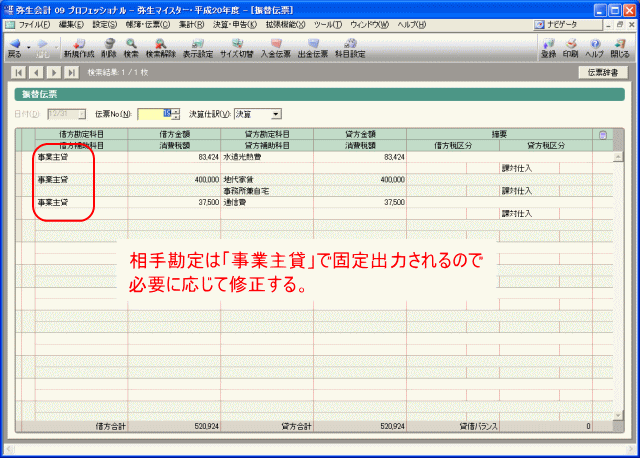The width and height of the screenshot is (640, 458).
Task: Go to previous slip arrow
Action: click(x=36, y=73)
